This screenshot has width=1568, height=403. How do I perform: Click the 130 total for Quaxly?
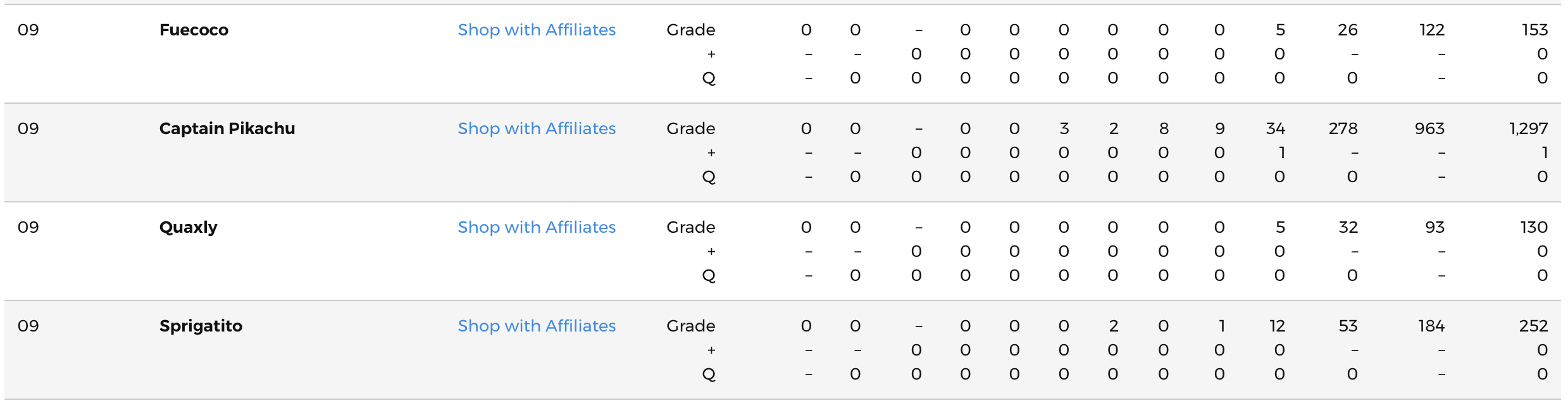coord(1534,227)
